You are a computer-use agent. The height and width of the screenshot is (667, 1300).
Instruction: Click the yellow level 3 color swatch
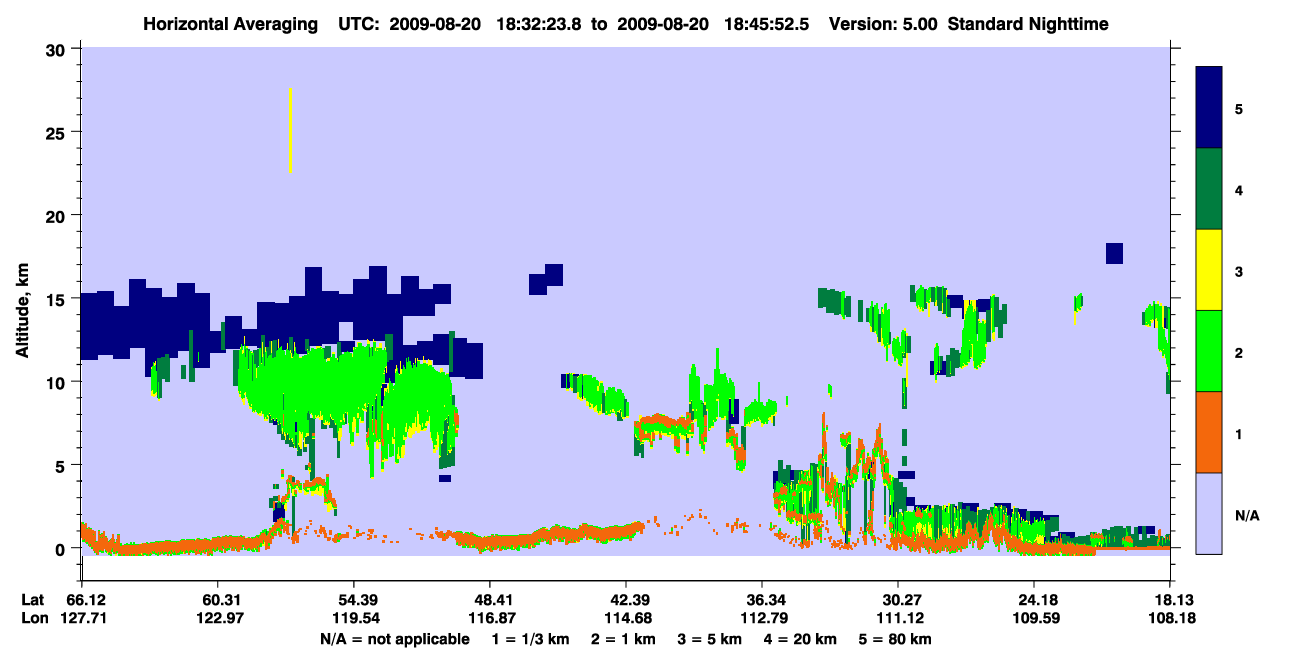pos(1210,270)
